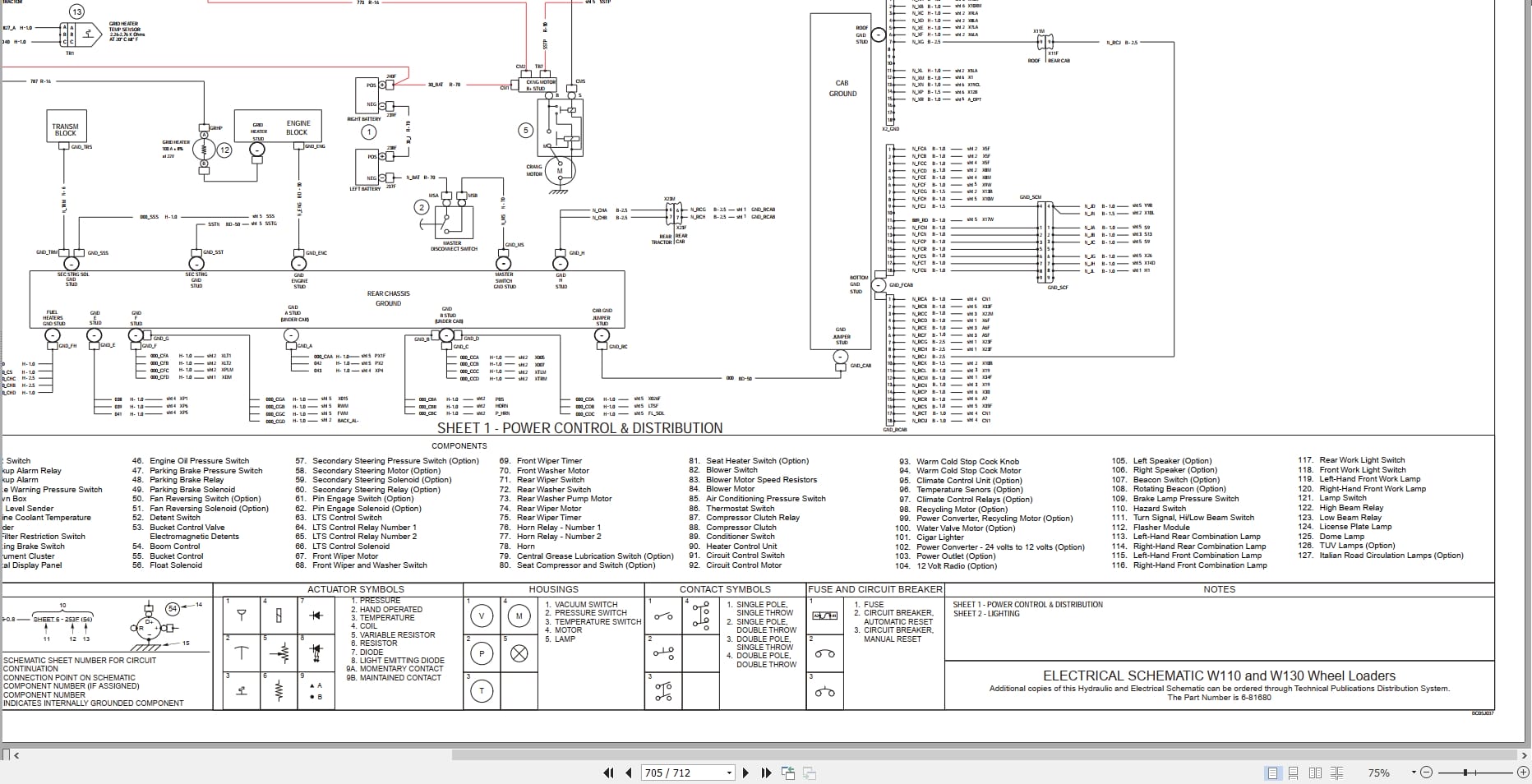Toggle two-page side-by-side view

(x=1315, y=772)
